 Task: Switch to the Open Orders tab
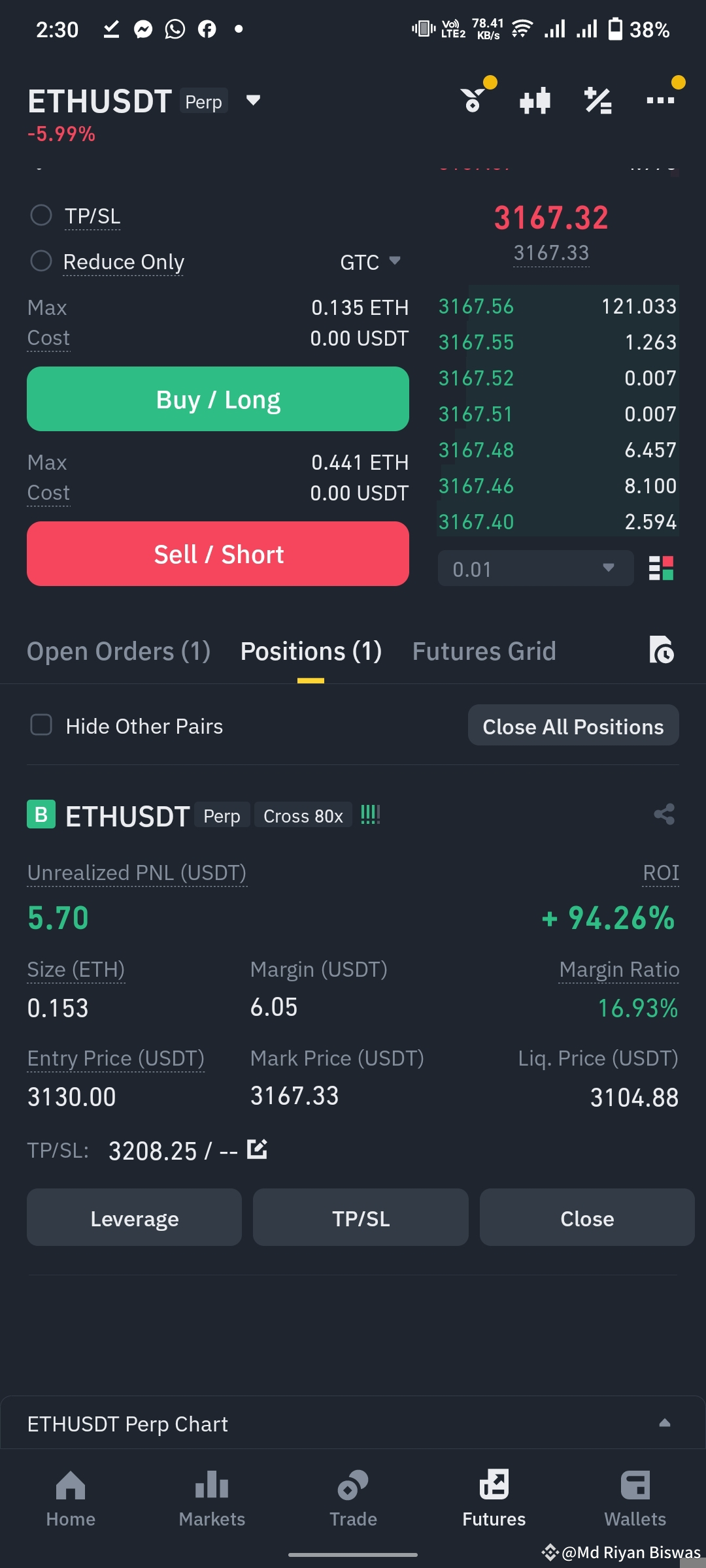tap(118, 651)
